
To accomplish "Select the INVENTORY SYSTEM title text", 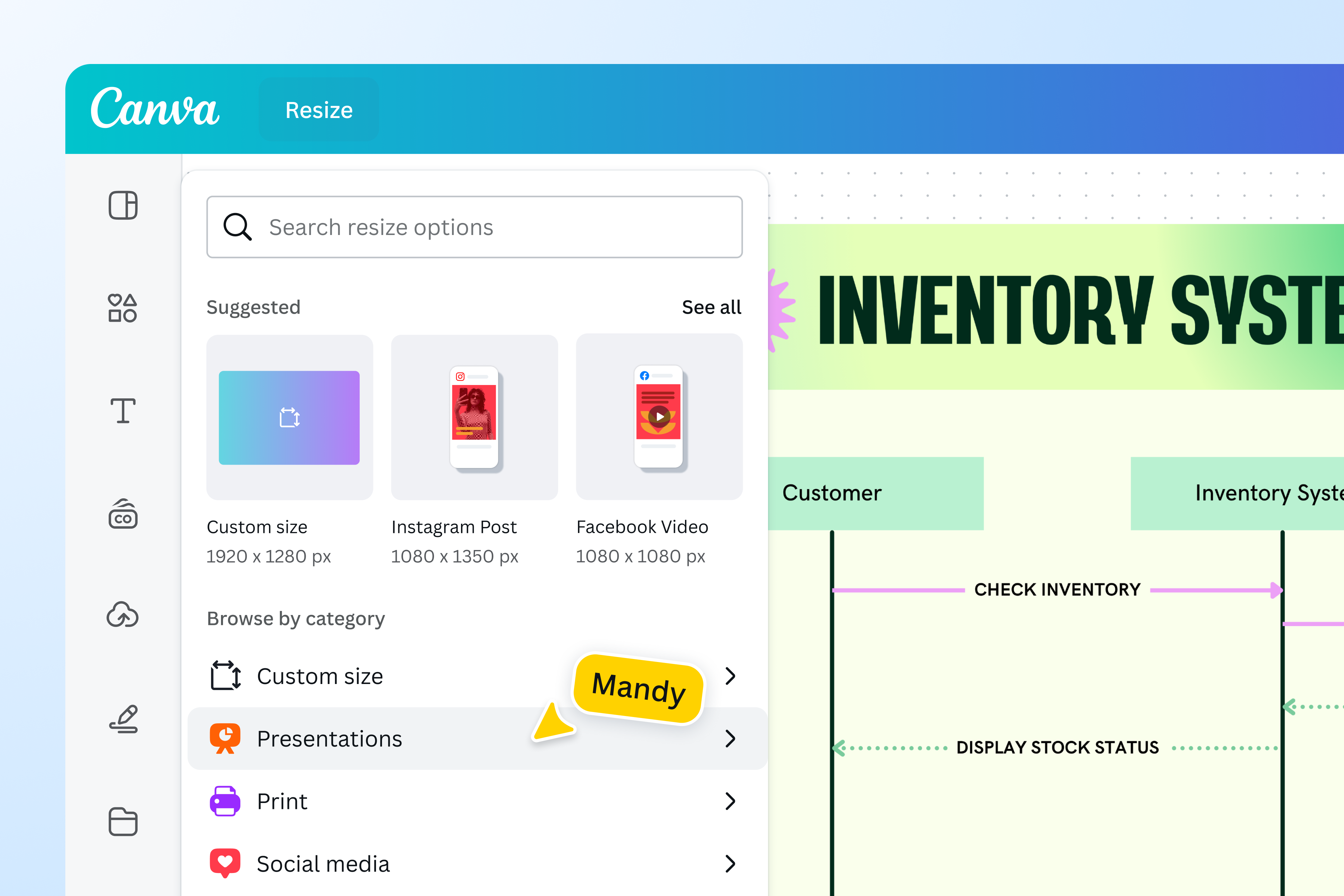I will pos(1081,310).
